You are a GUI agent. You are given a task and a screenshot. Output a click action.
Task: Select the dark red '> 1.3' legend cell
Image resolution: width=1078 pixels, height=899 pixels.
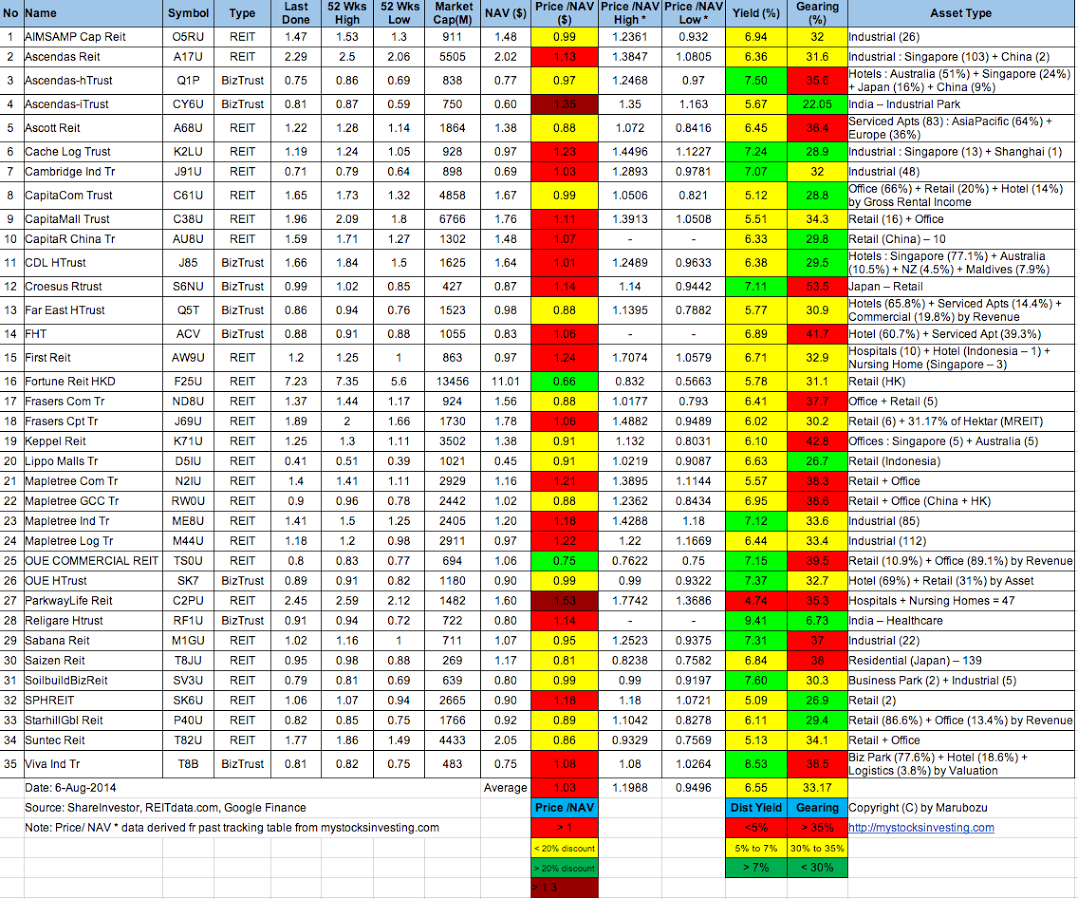pyautogui.click(x=564, y=887)
